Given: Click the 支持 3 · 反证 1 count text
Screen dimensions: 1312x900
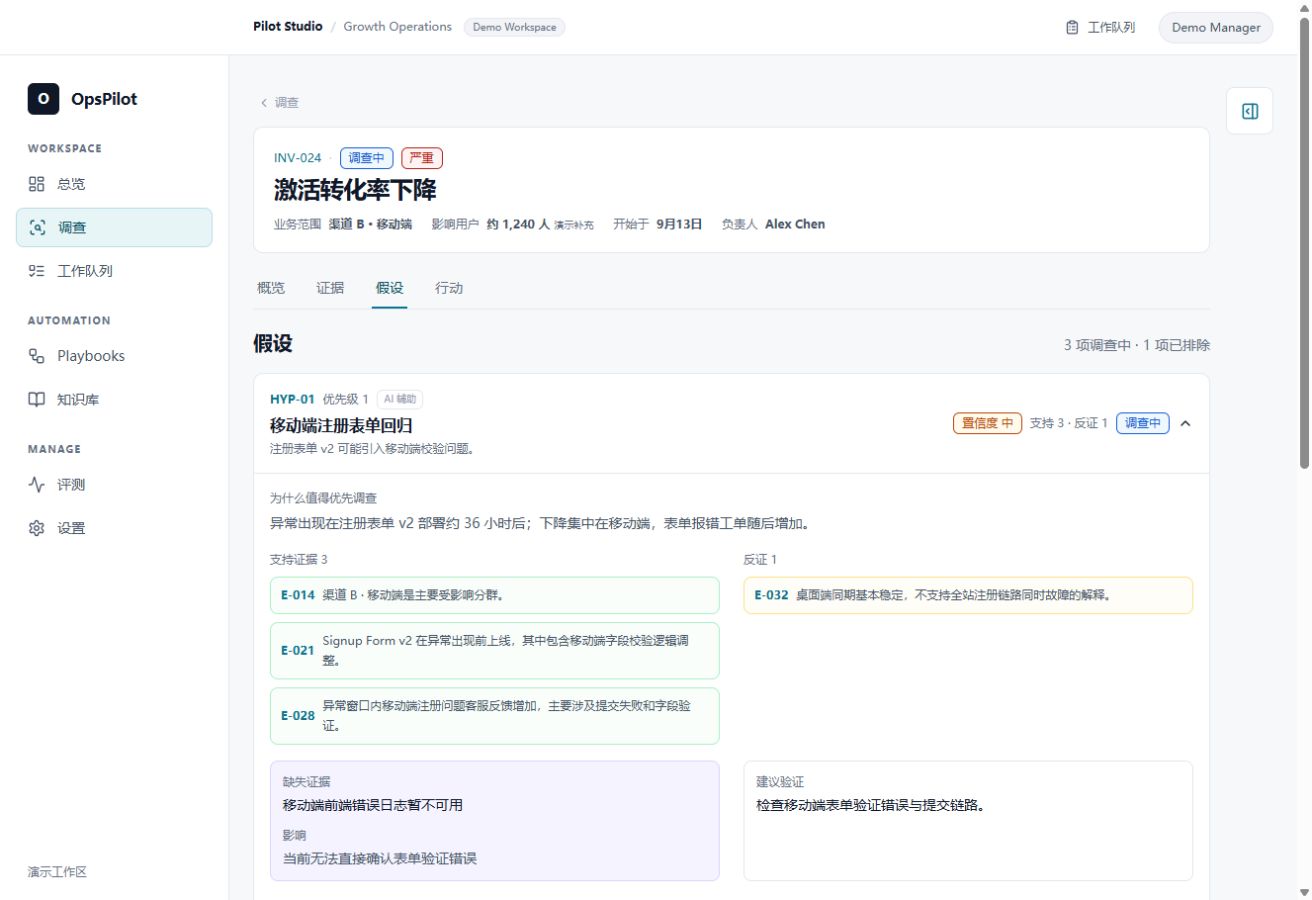Looking at the screenshot, I should click(1069, 423).
